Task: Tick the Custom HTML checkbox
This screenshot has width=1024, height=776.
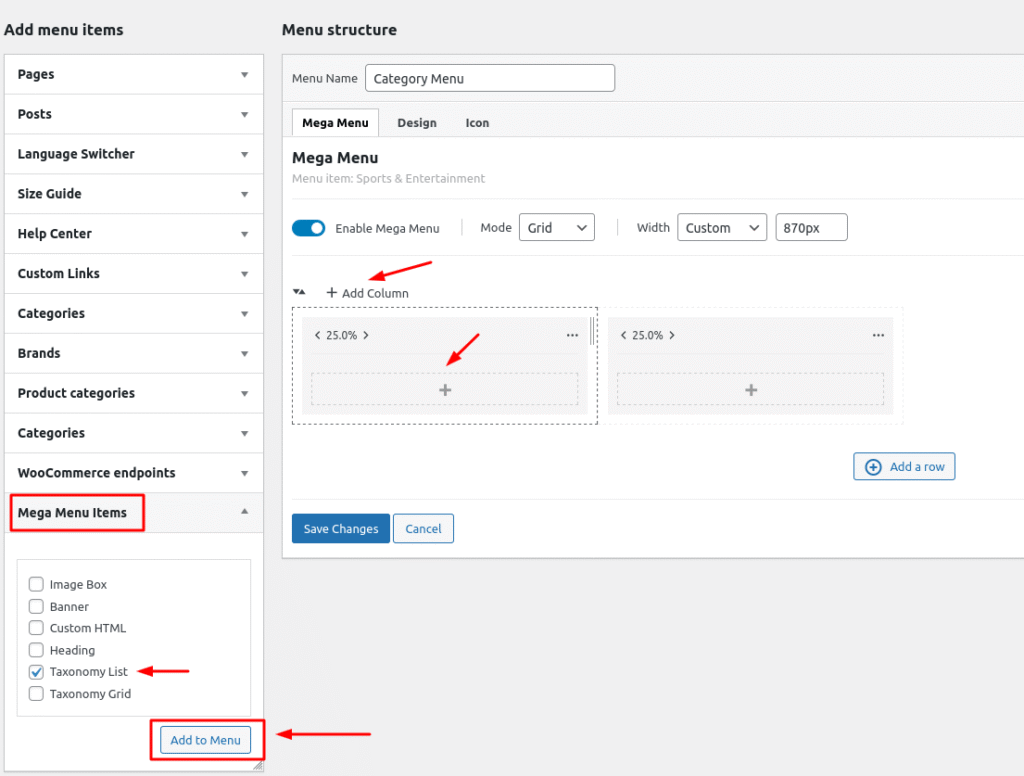Action: coord(37,628)
